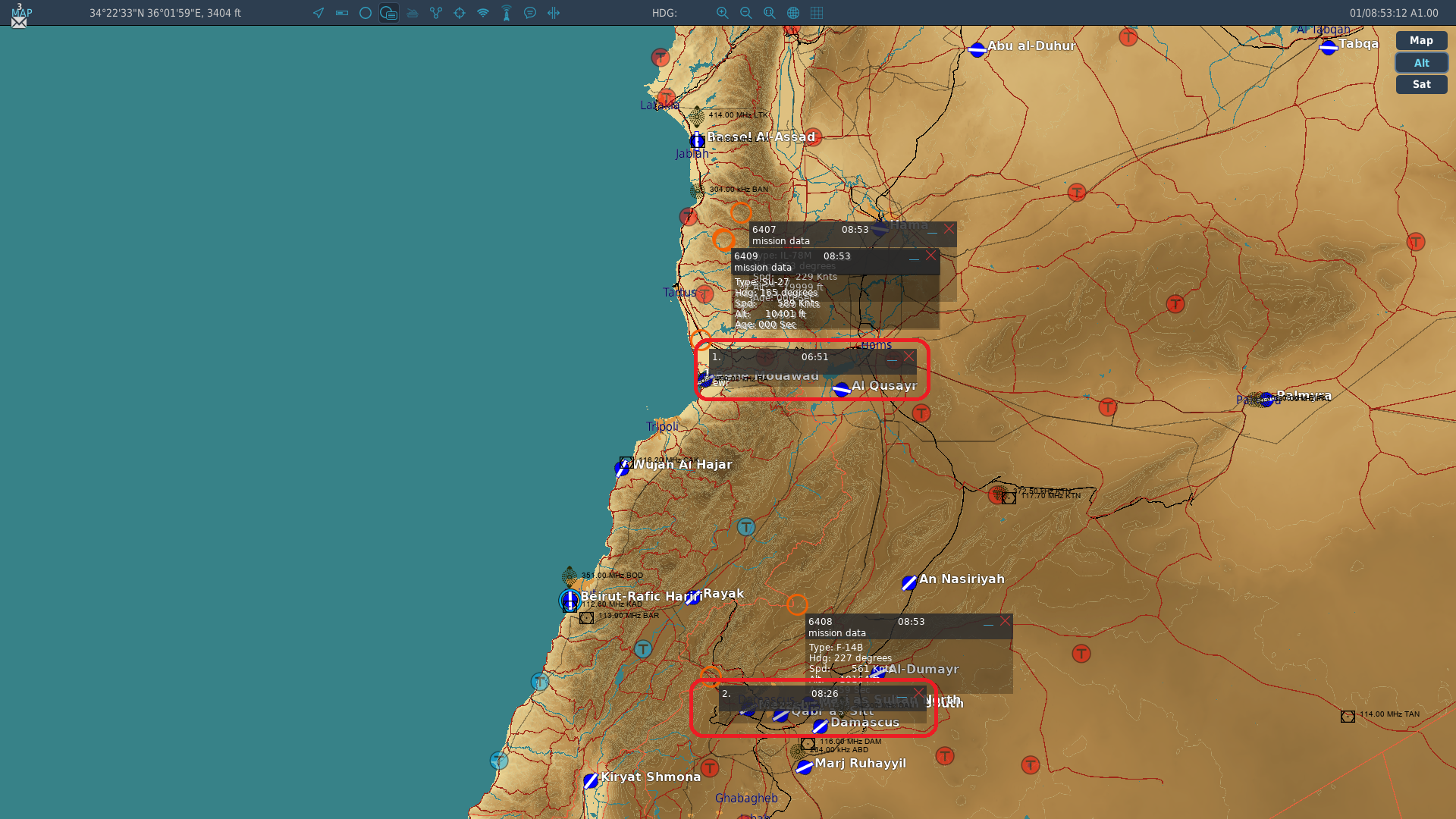The height and width of the screenshot is (819, 1456).
Task: Click the 304.00 kHz BAN beacon icon
Action: tap(698, 190)
